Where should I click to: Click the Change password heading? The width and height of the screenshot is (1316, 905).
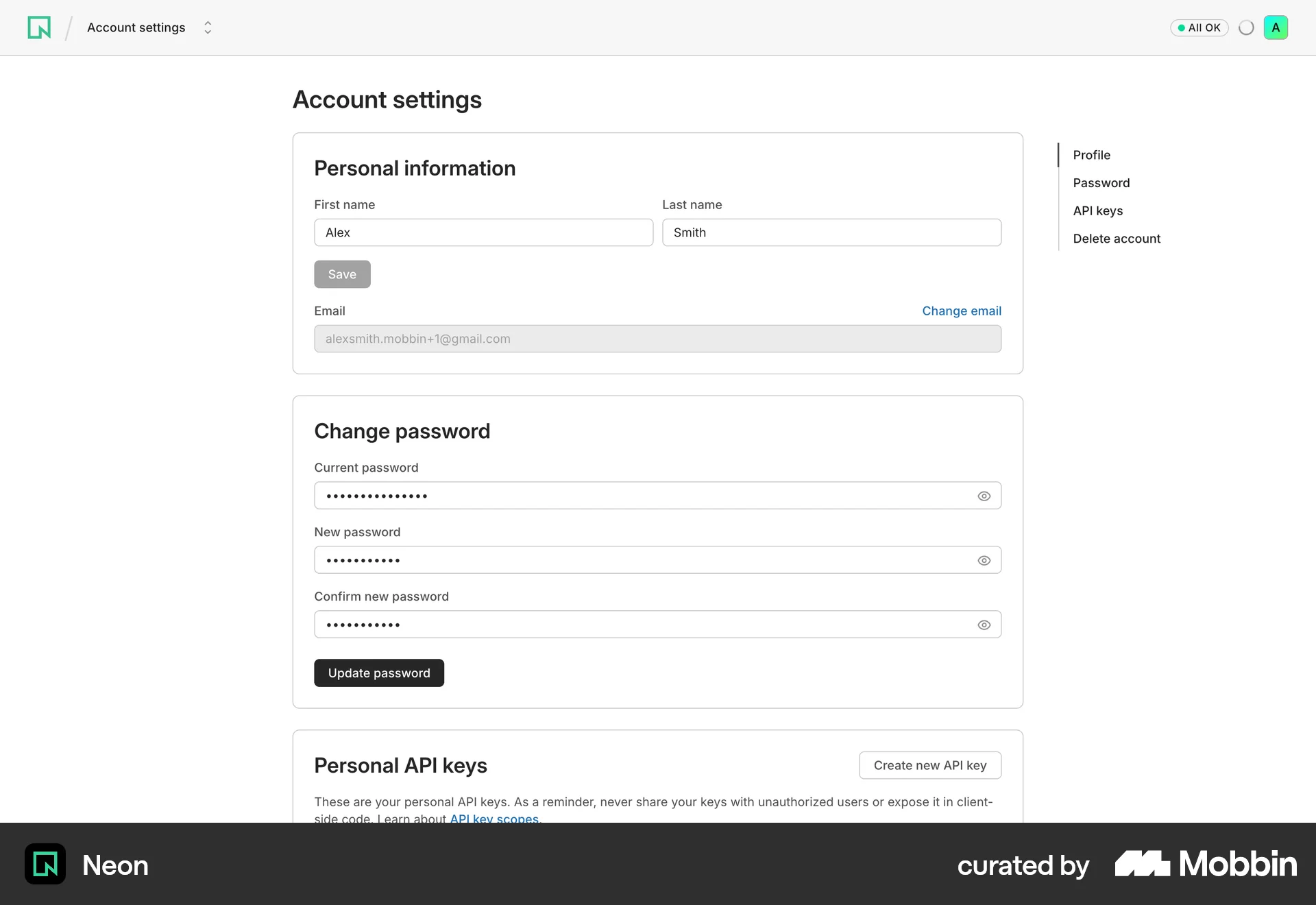pyautogui.click(x=402, y=431)
